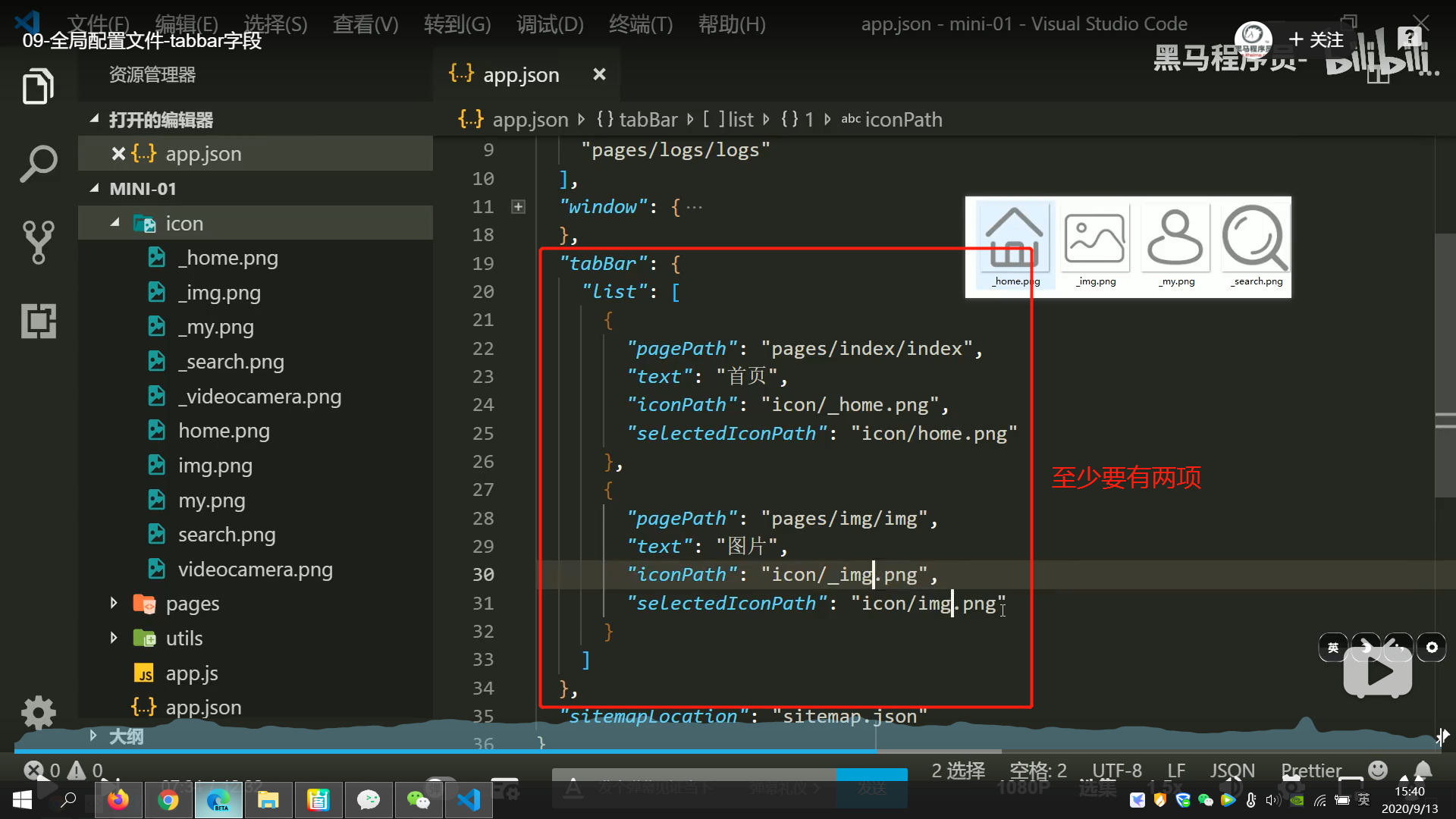Click the feedback smiley in the status bar
The image size is (1456, 819).
tap(1378, 770)
